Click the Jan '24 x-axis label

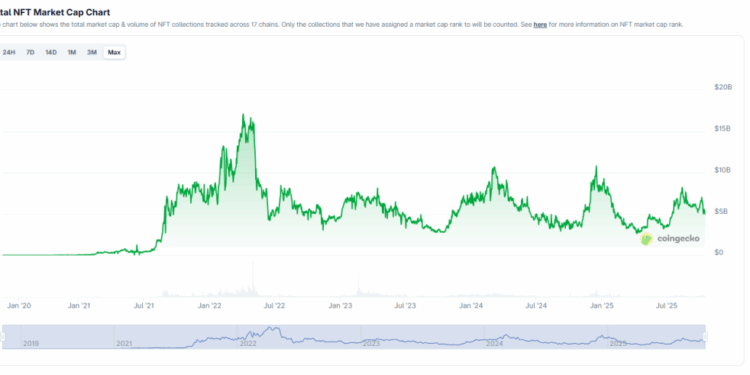[471, 306]
